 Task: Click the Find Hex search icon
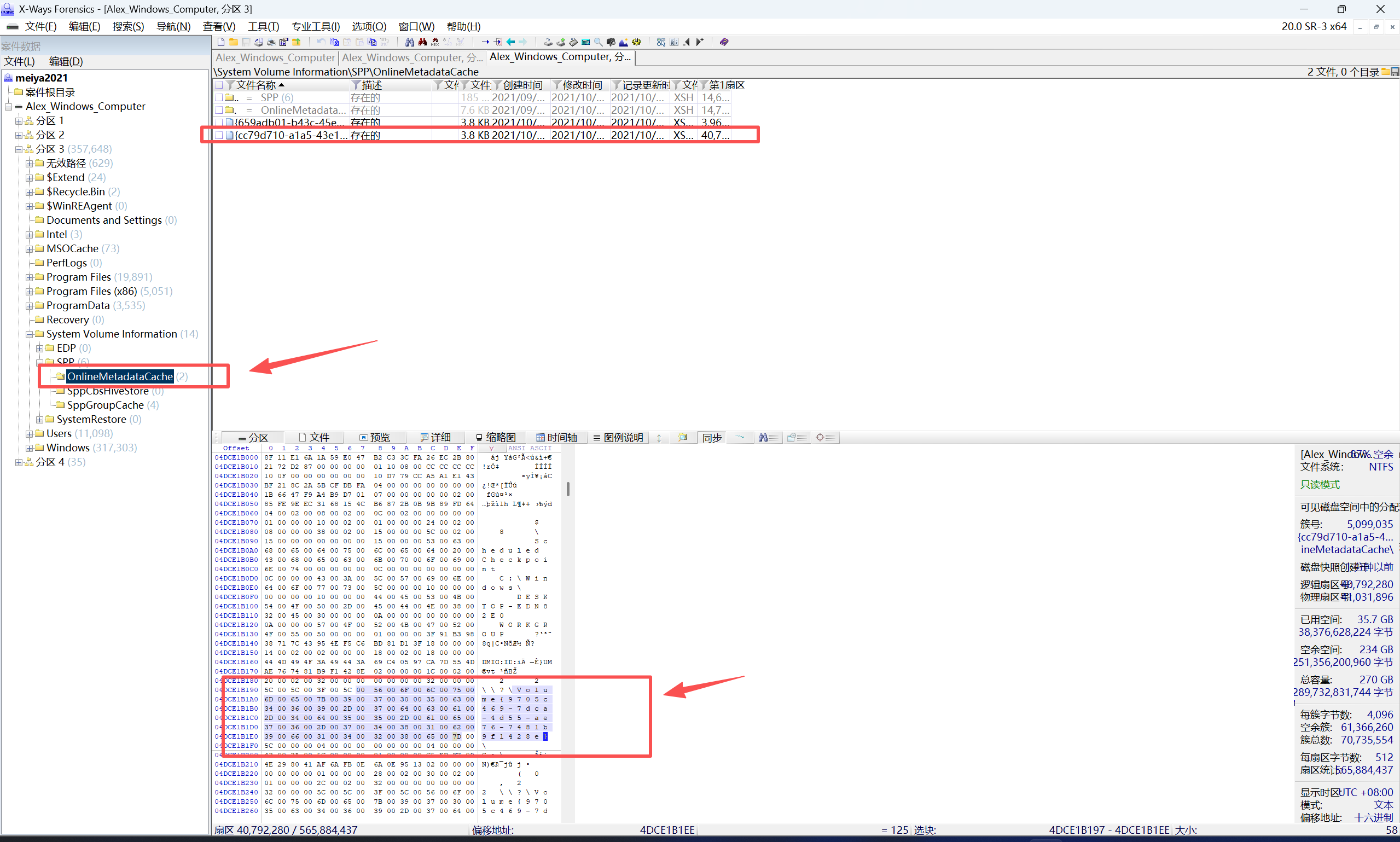pos(434,42)
